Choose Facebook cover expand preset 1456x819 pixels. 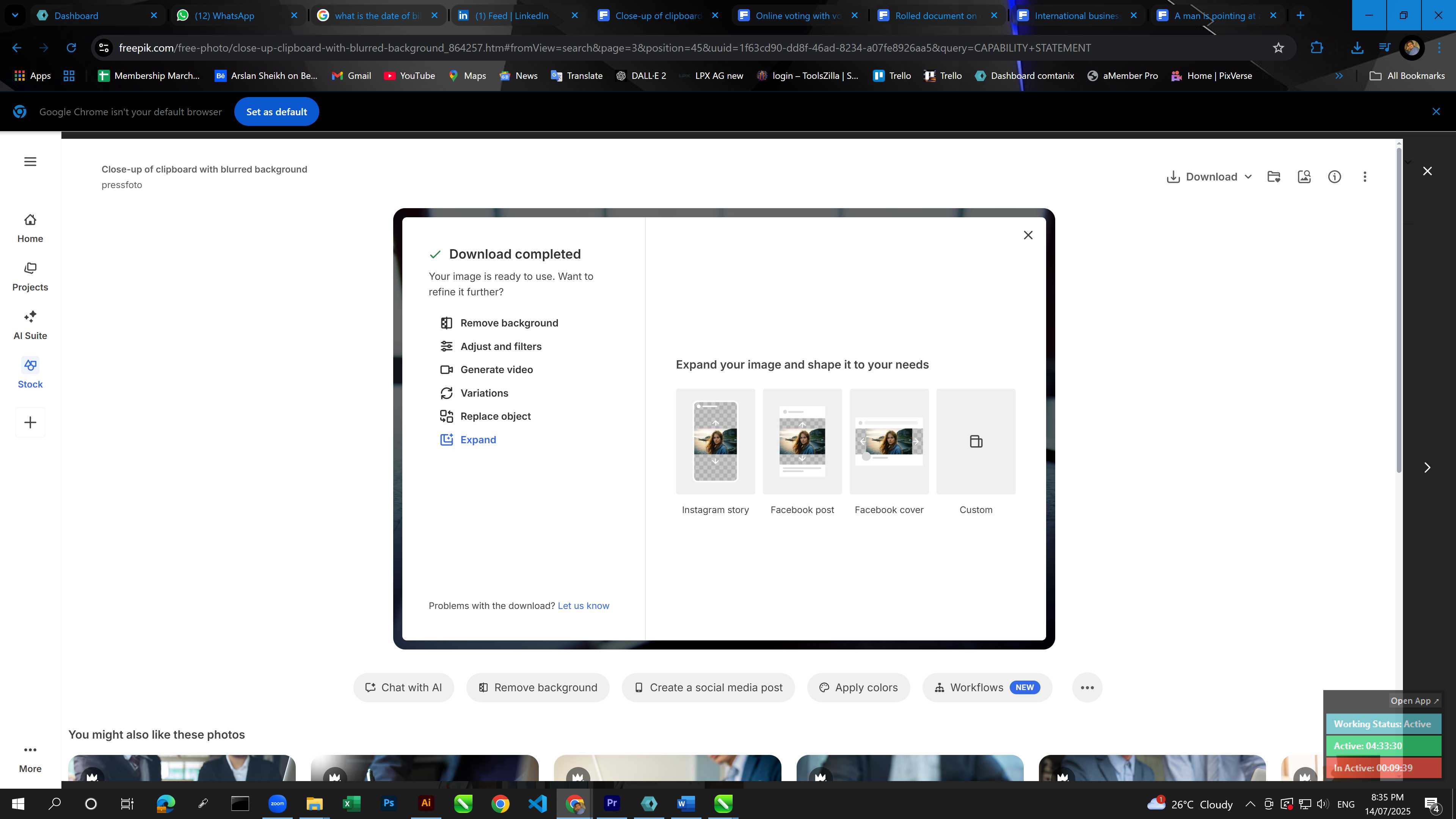889,452
